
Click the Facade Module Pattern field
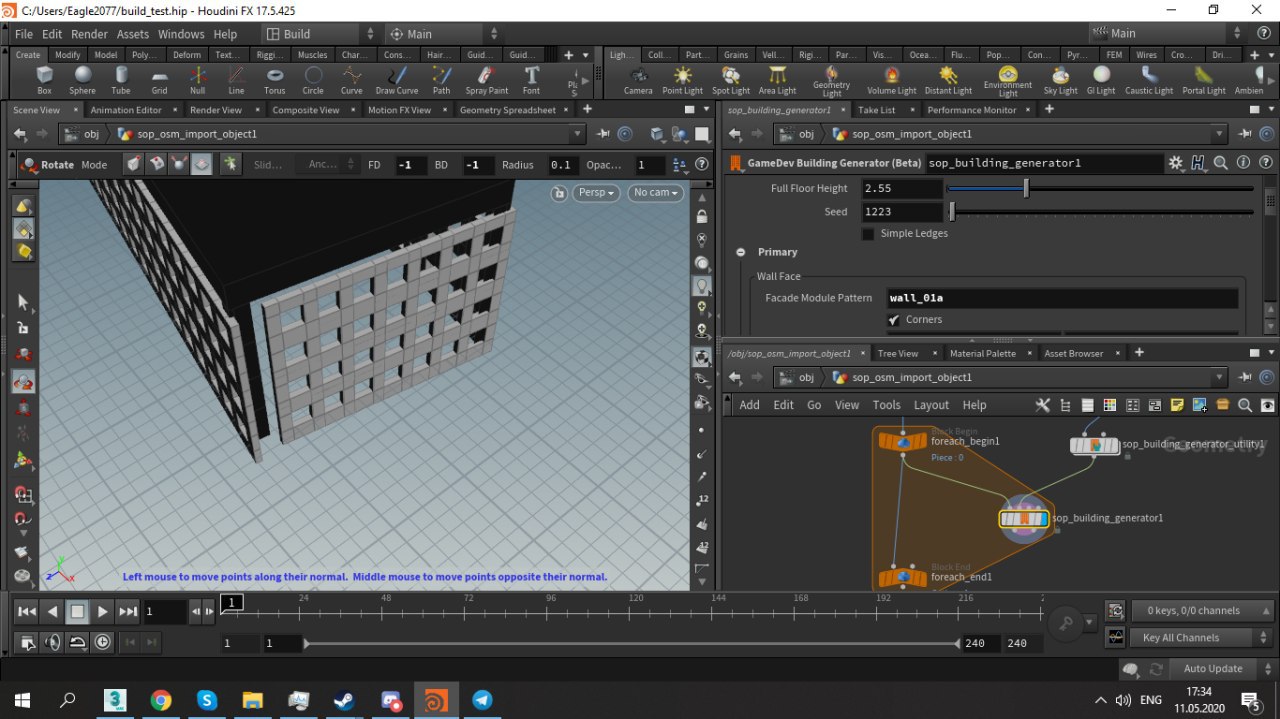pos(1062,298)
